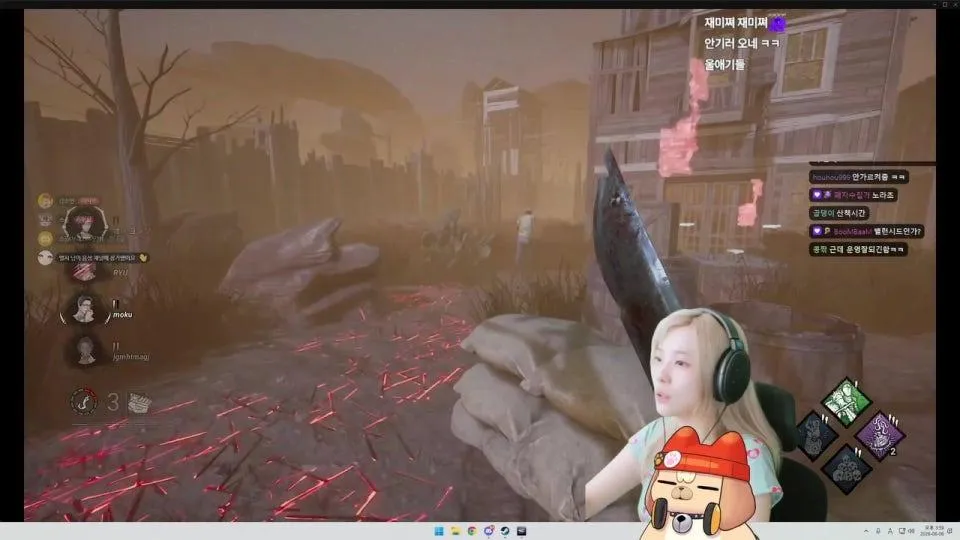Click the purple perk icon with number 2
The image size is (960, 540).
(x=880, y=435)
